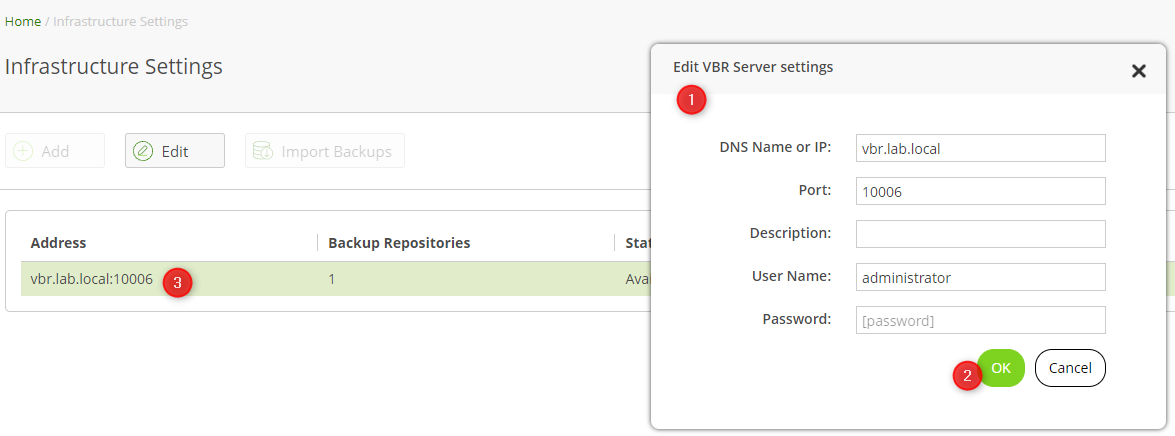The image size is (1175, 436).
Task: Click the Infrastructure Settings breadcrumb text
Action: click(120, 21)
